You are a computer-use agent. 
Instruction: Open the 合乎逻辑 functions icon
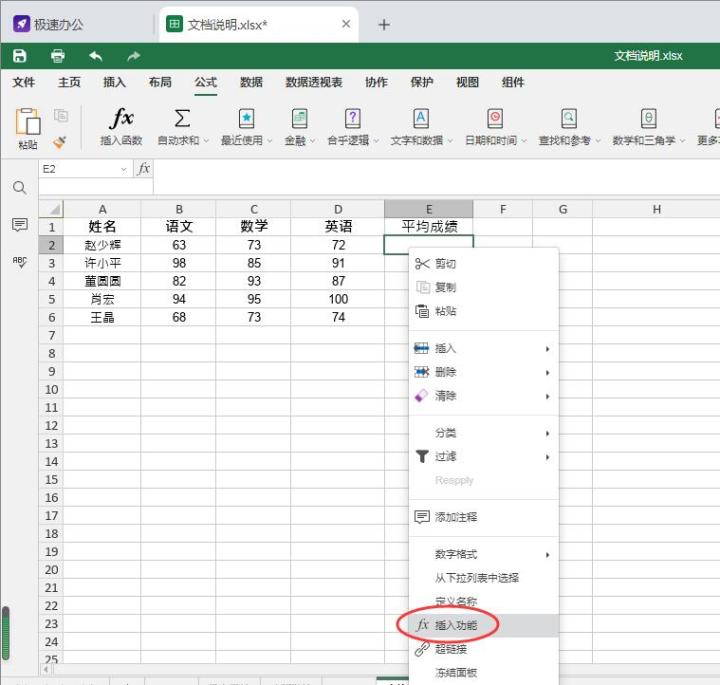click(x=352, y=118)
